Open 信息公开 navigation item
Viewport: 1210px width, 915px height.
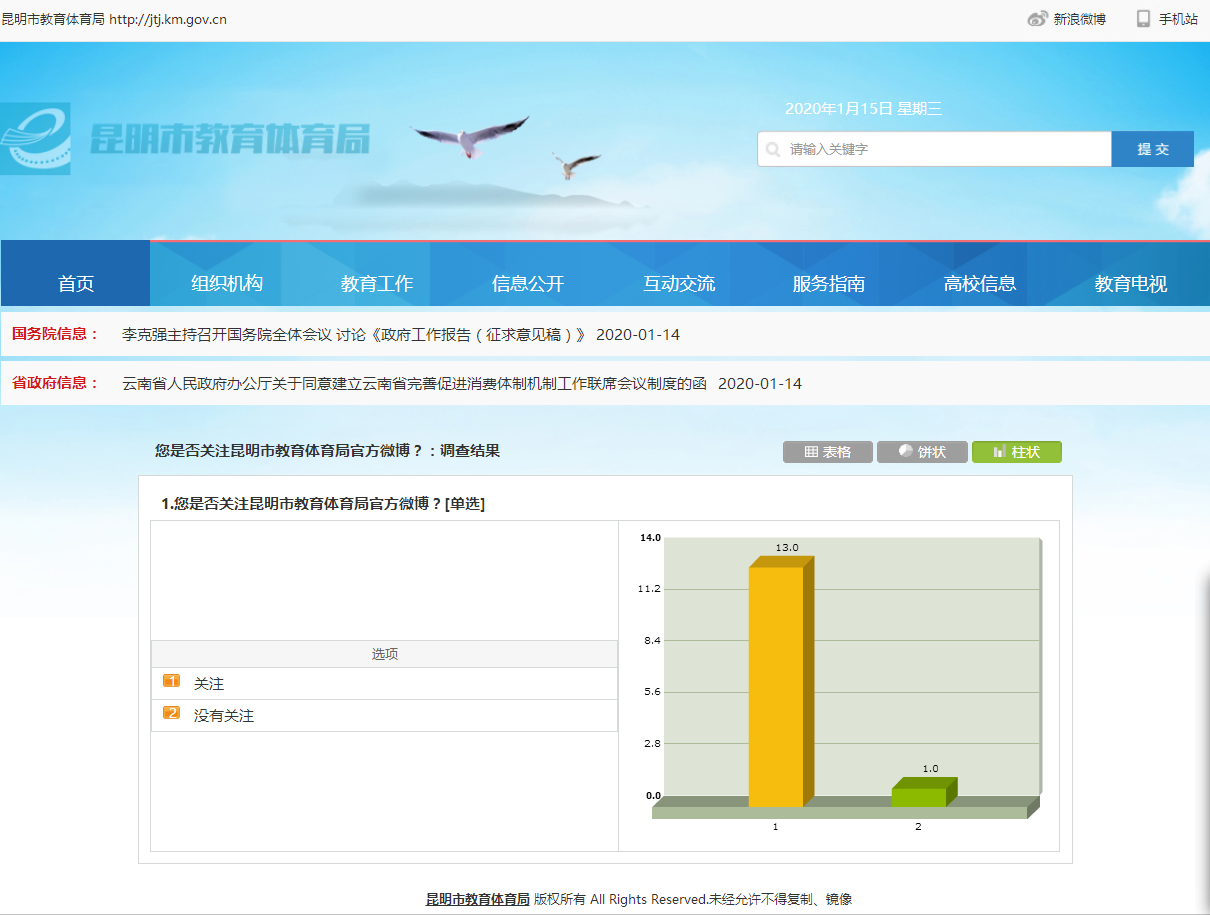coord(528,283)
